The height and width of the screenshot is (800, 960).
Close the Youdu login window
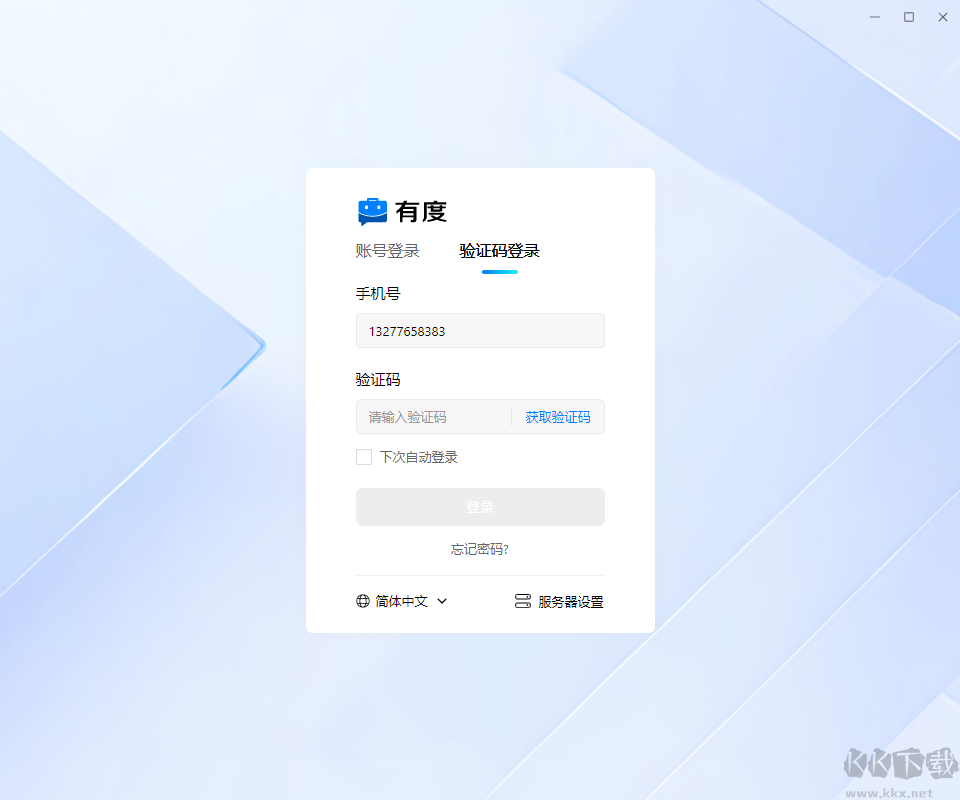[x=943, y=17]
